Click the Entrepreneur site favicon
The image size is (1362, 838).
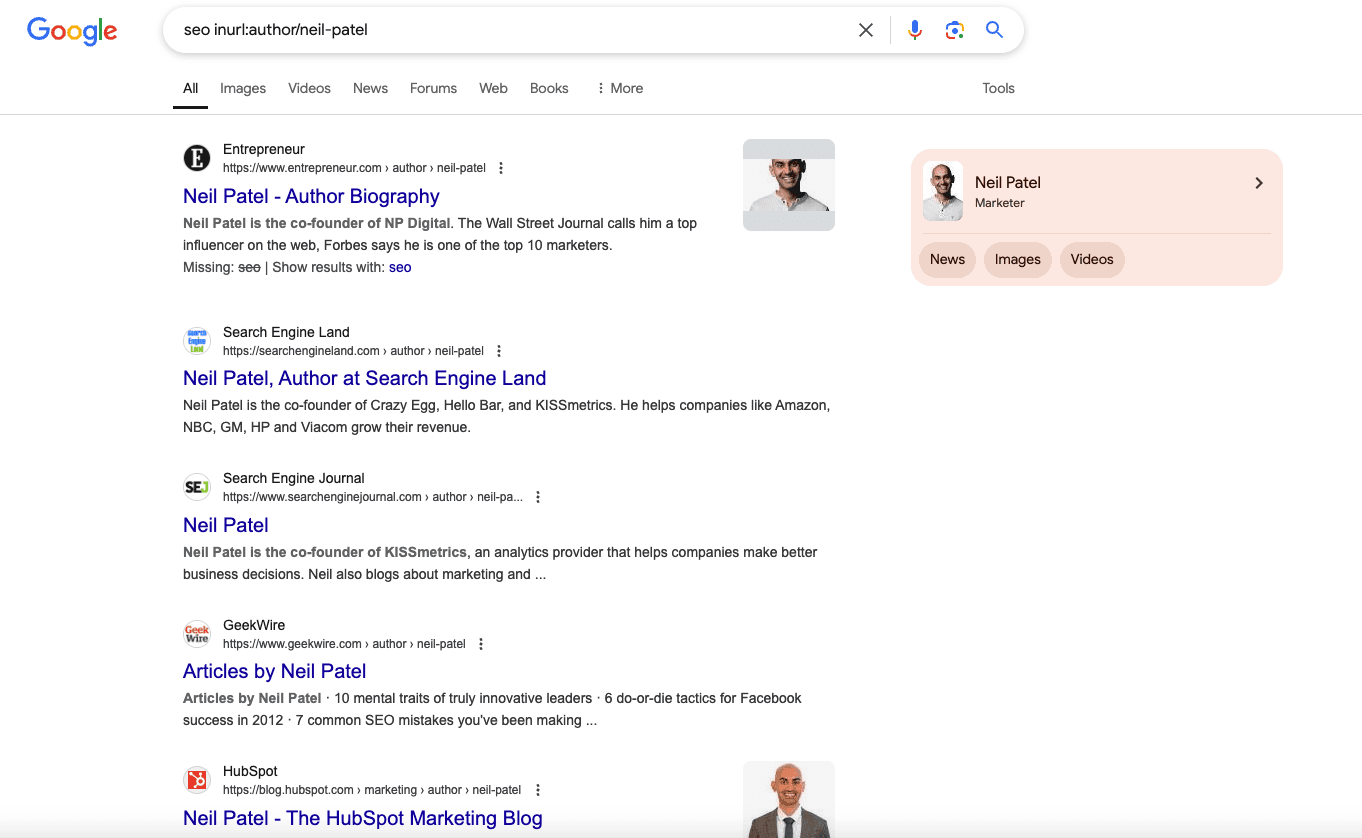197,158
